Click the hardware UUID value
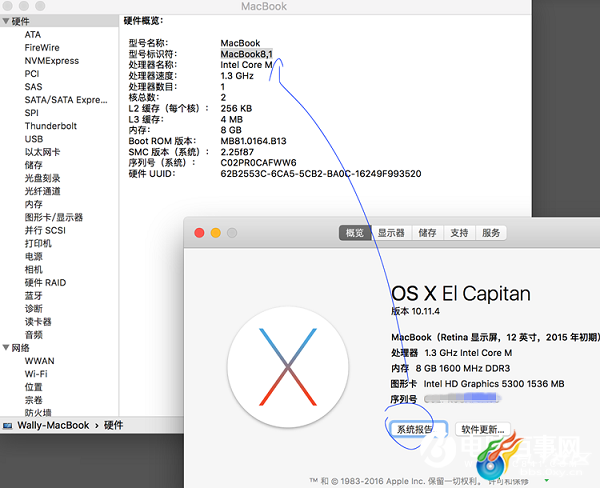600x488 pixels. [321, 174]
